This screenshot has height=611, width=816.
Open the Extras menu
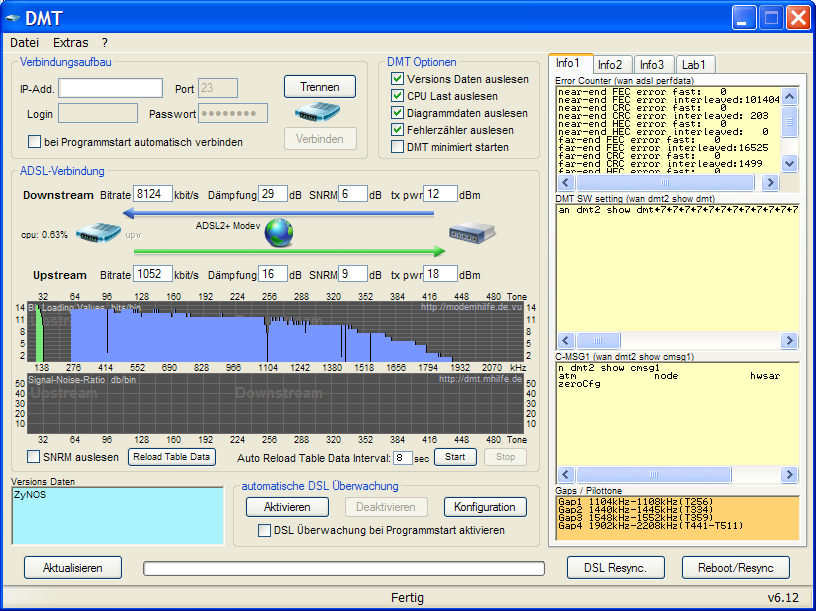click(70, 43)
